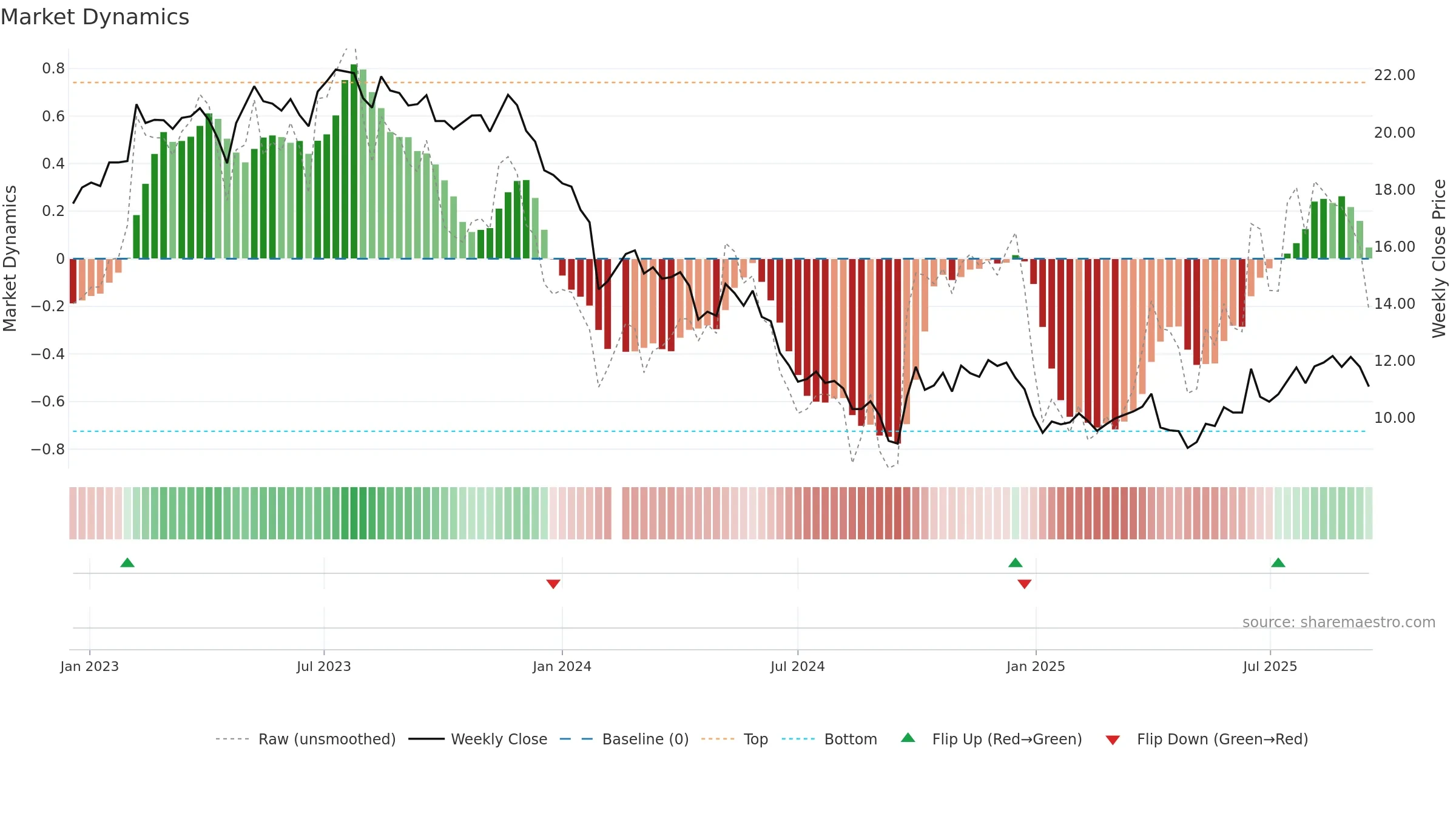Screen dimensions: 1456x819
Task: Click the Market Dynamics y-axis title
Action: (x=10, y=258)
